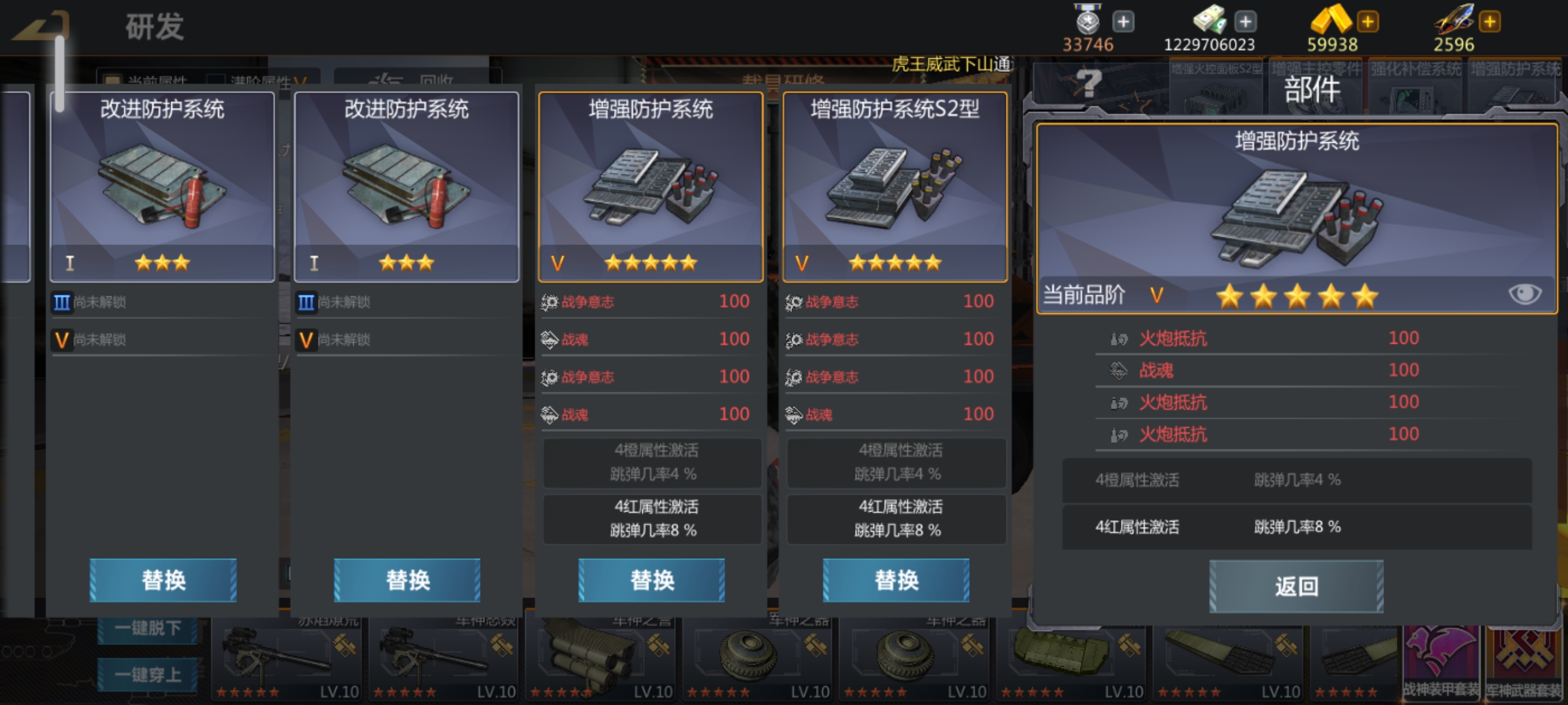
Task: Add gold bars with the plus beside 59938
Action: 1368,22
